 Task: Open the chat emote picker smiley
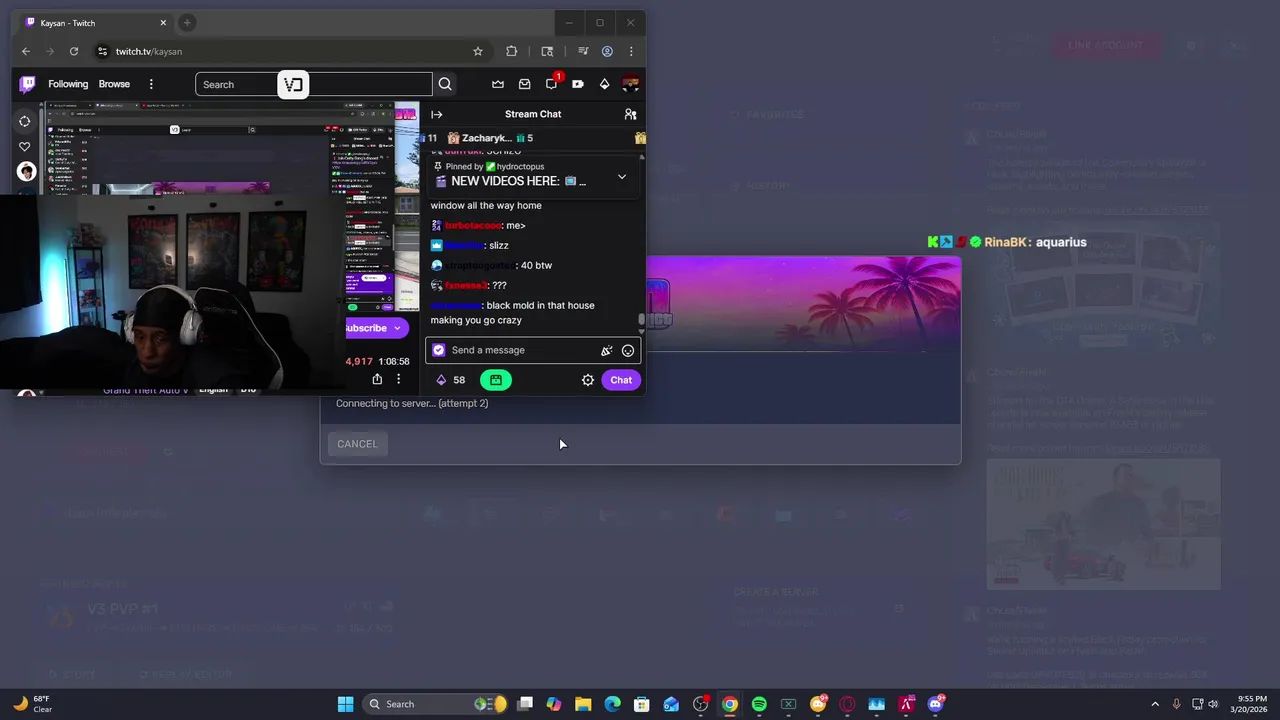point(627,351)
